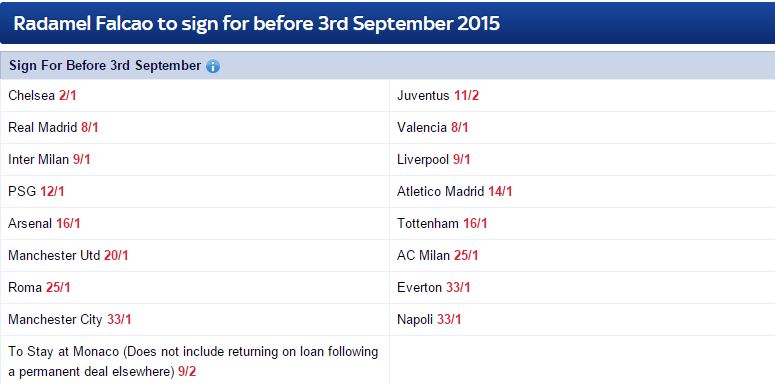Pick Everton 33/1 odds

coord(458,287)
